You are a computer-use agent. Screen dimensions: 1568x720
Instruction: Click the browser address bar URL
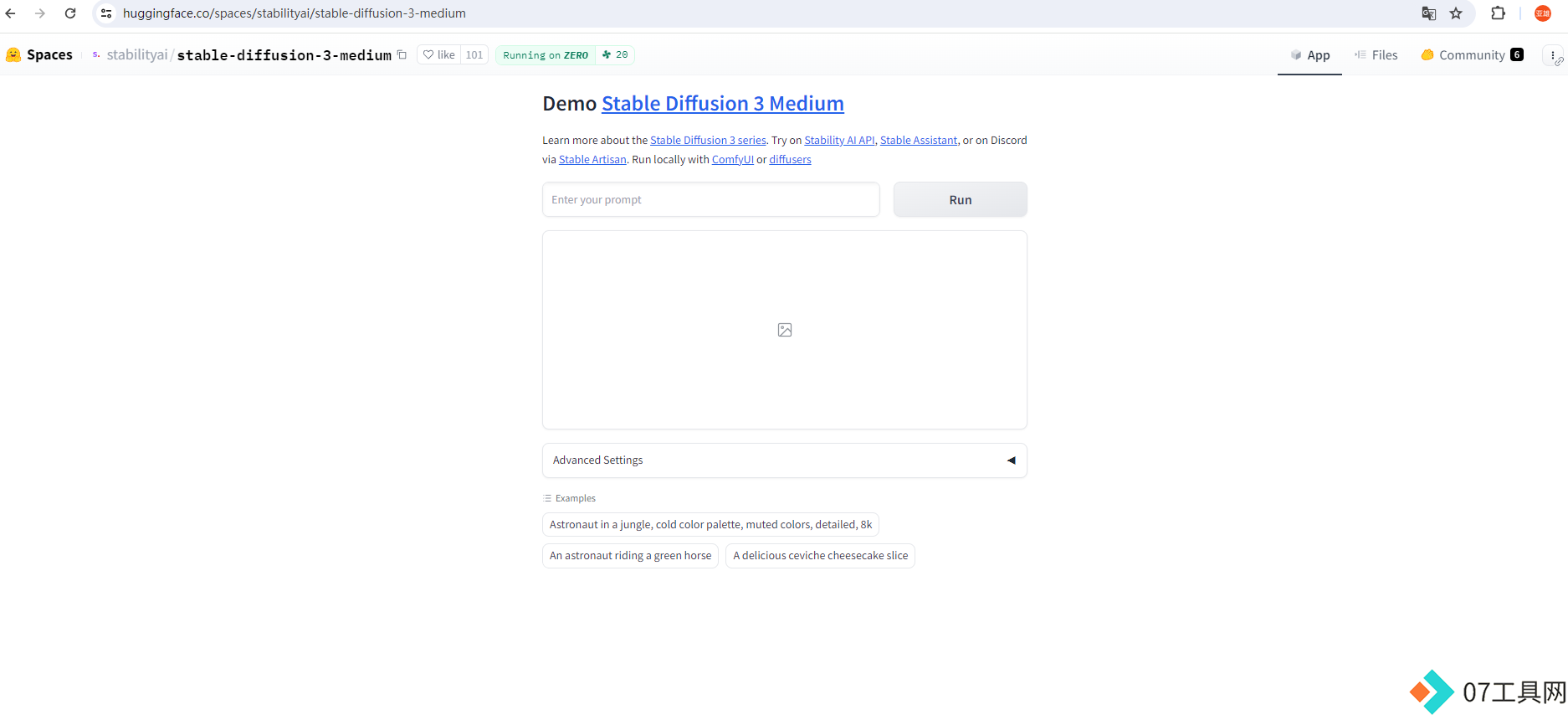click(x=295, y=13)
